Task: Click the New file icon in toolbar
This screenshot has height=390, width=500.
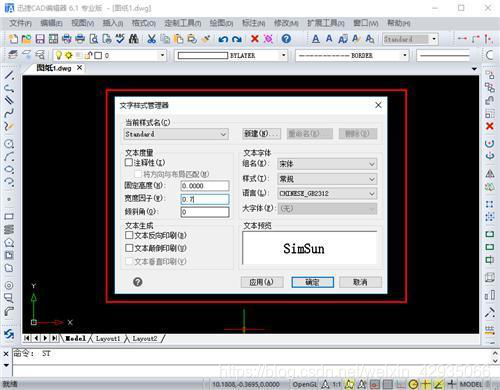Action: click(x=13, y=39)
